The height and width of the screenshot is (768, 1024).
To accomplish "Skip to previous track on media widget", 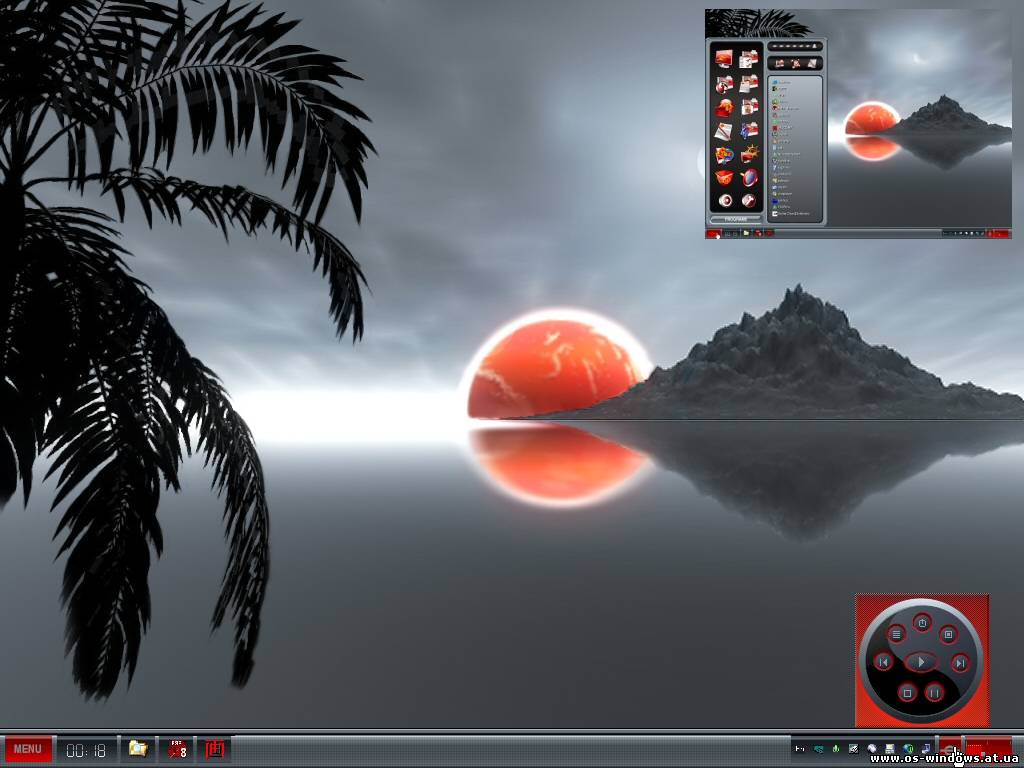I will 883,662.
